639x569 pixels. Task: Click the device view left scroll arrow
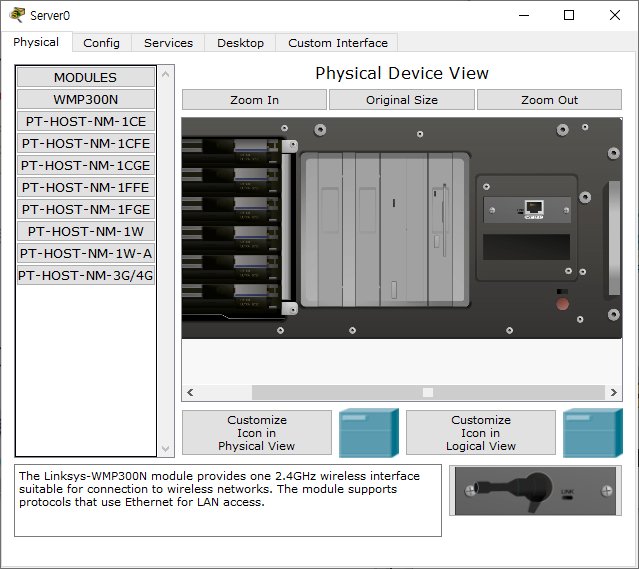[x=190, y=393]
